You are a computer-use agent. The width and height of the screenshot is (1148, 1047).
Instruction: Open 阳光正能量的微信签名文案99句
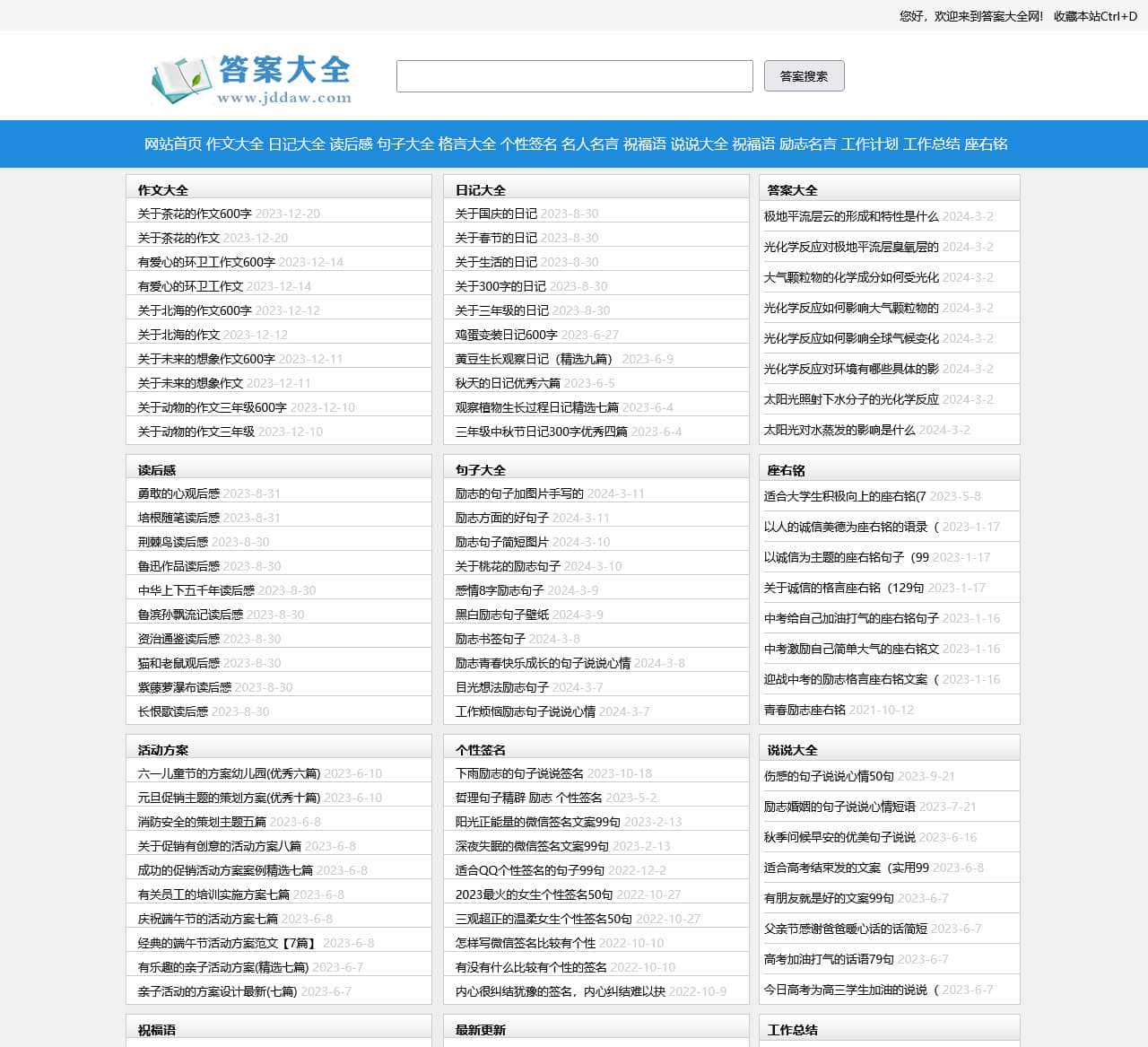pyautogui.click(x=537, y=822)
